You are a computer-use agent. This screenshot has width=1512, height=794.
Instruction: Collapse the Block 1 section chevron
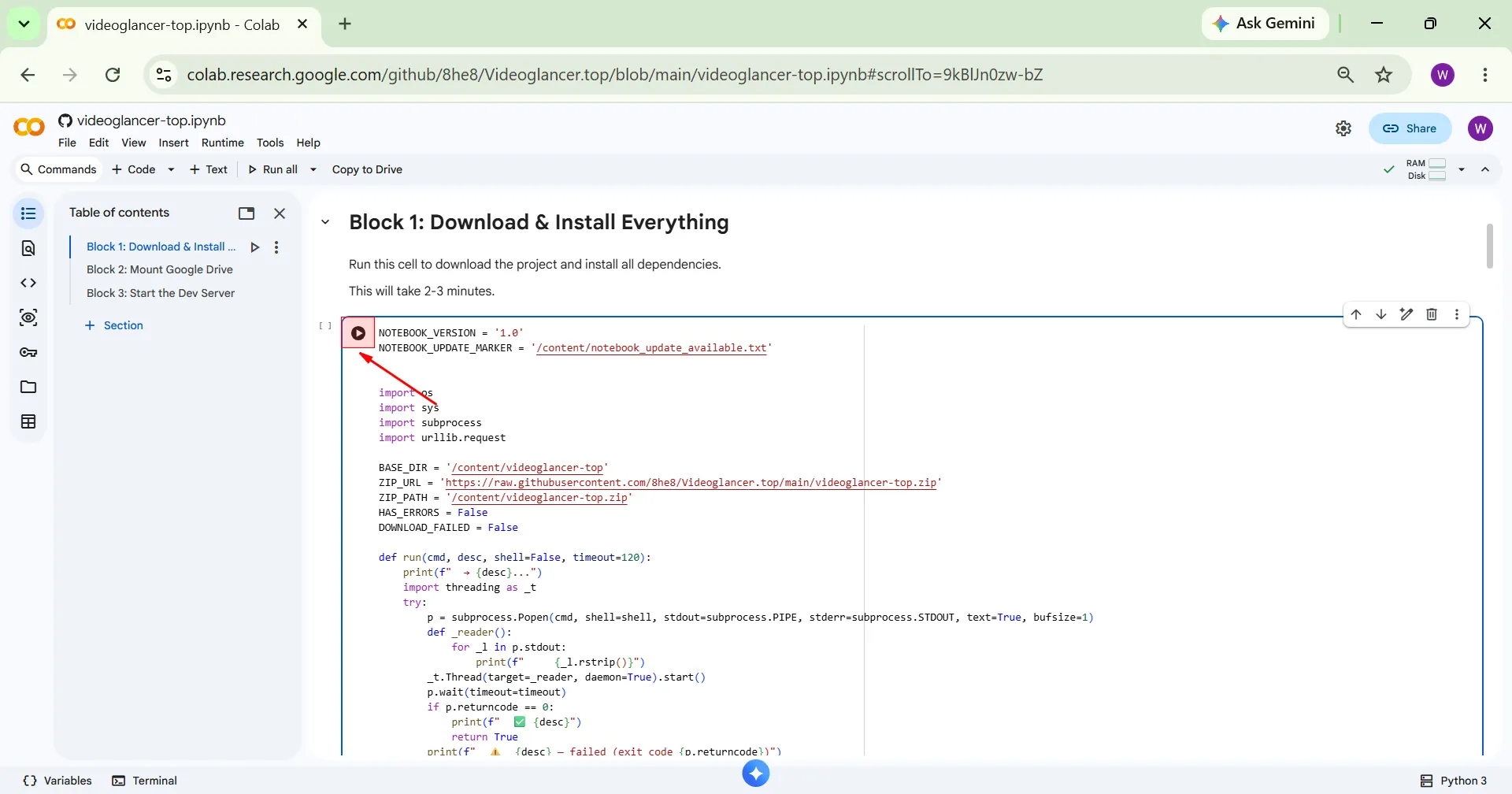[x=325, y=222]
